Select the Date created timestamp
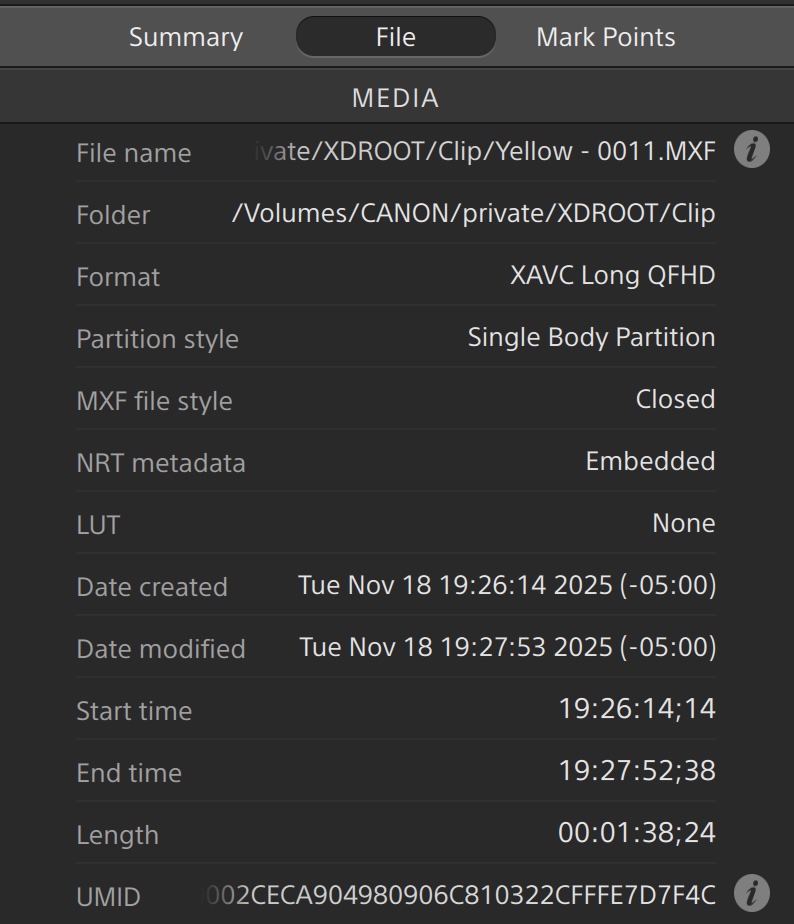Image resolution: width=794 pixels, height=924 pixels. tap(507, 585)
